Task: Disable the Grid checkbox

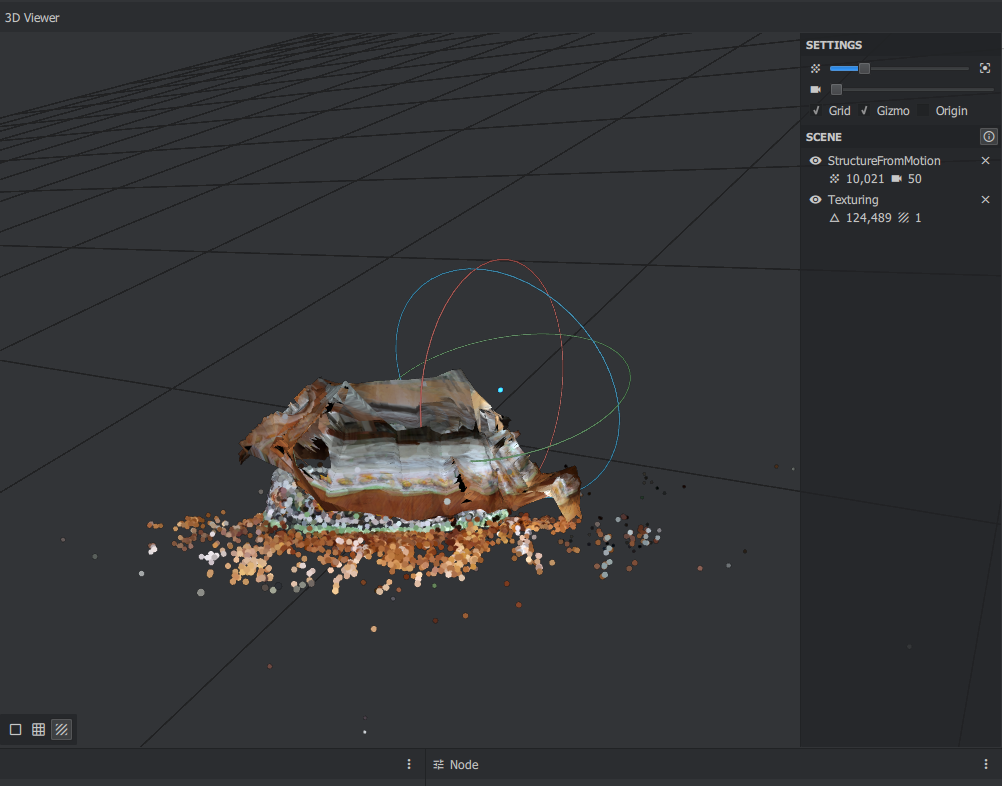Action: 817,110
